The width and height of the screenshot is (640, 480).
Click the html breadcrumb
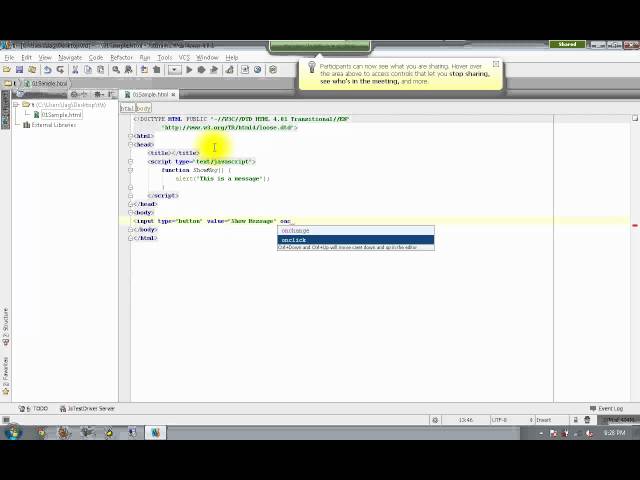pos(127,108)
